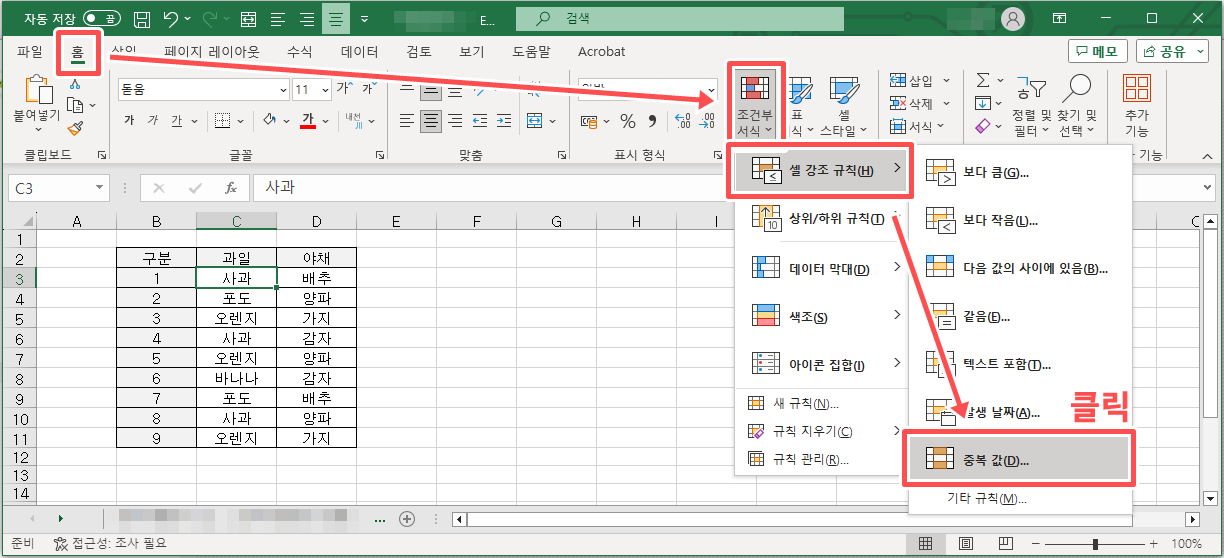1224x558 pixels.
Task: Toggle underline formatting
Action: coord(177,120)
